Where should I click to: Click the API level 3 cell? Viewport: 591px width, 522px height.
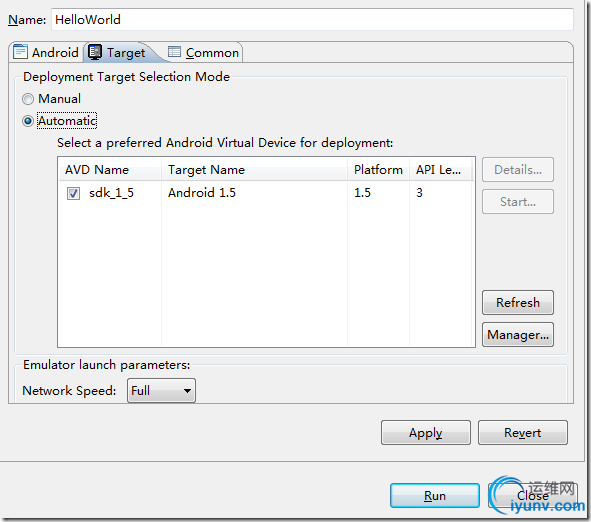pyautogui.click(x=419, y=193)
